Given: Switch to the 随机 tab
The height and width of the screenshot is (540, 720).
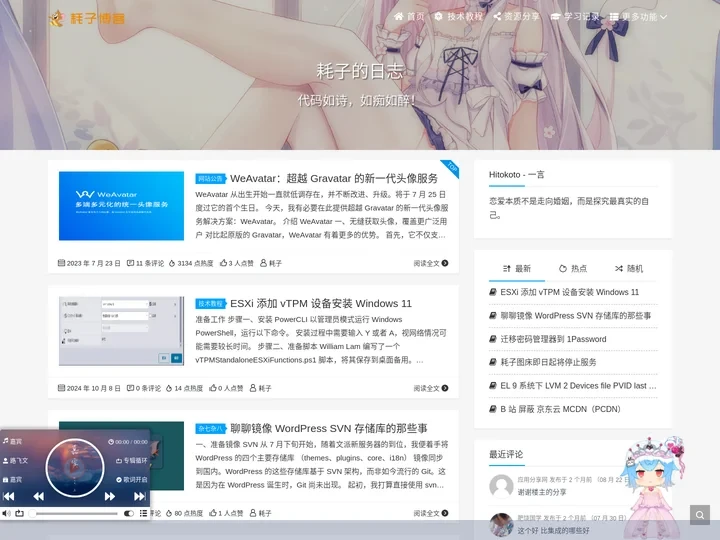Looking at the screenshot, I should (629, 269).
